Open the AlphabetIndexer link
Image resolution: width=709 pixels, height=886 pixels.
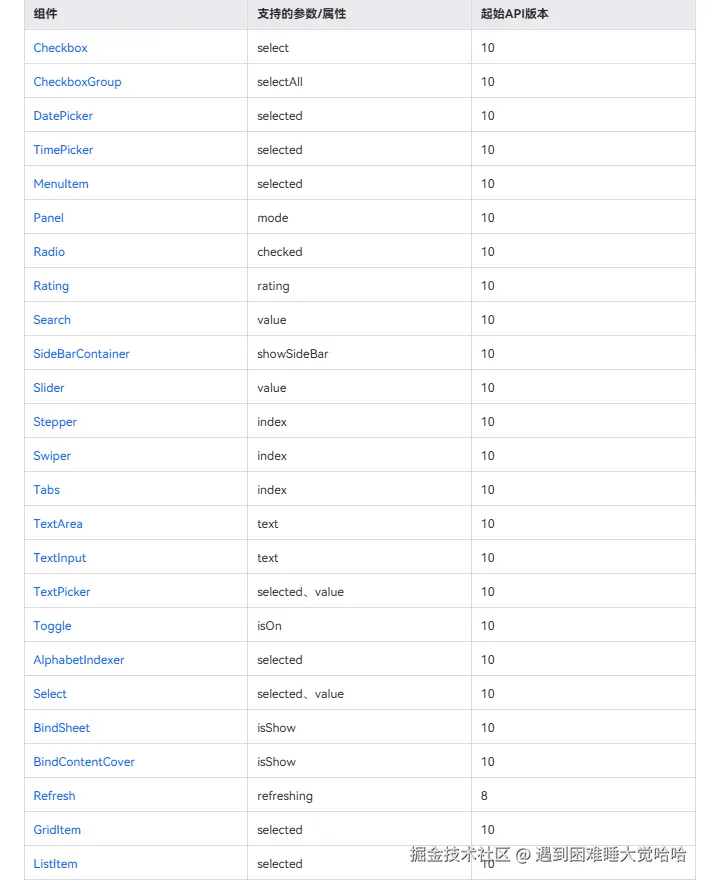point(79,660)
